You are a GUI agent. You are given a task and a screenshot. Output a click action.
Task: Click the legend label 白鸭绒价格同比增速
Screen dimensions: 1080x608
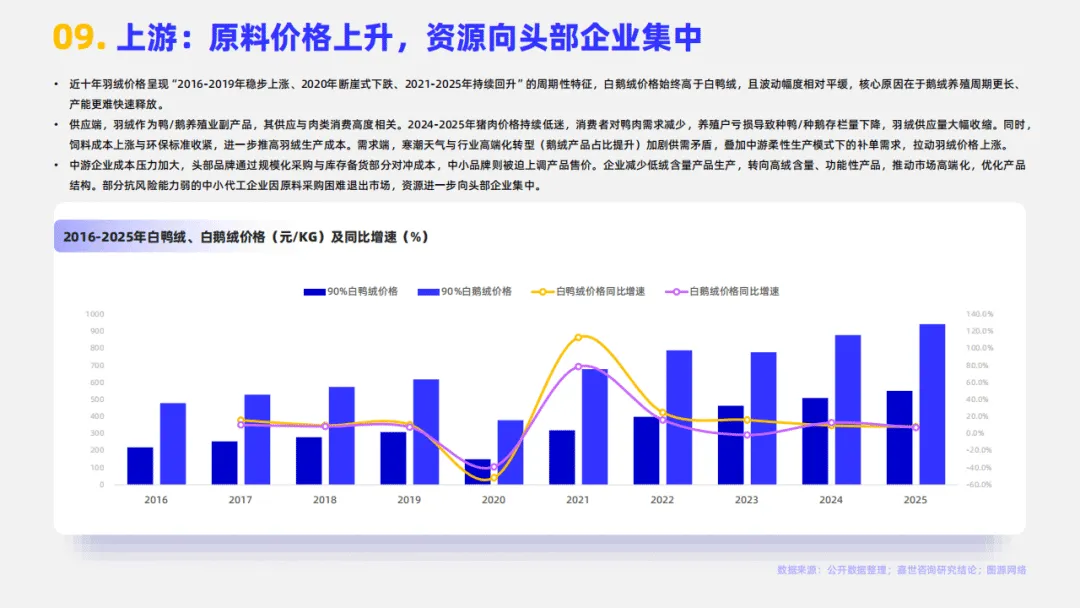(x=601, y=292)
